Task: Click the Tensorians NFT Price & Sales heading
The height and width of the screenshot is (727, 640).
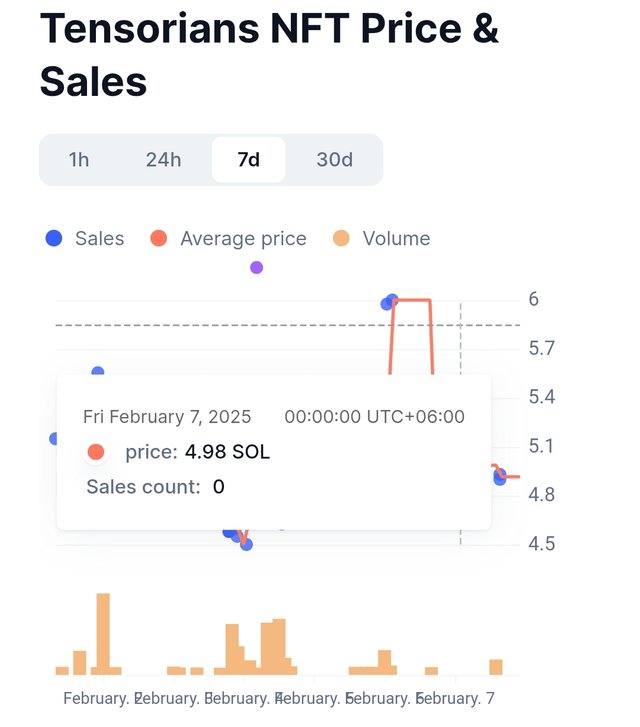Action: tap(269, 55)
